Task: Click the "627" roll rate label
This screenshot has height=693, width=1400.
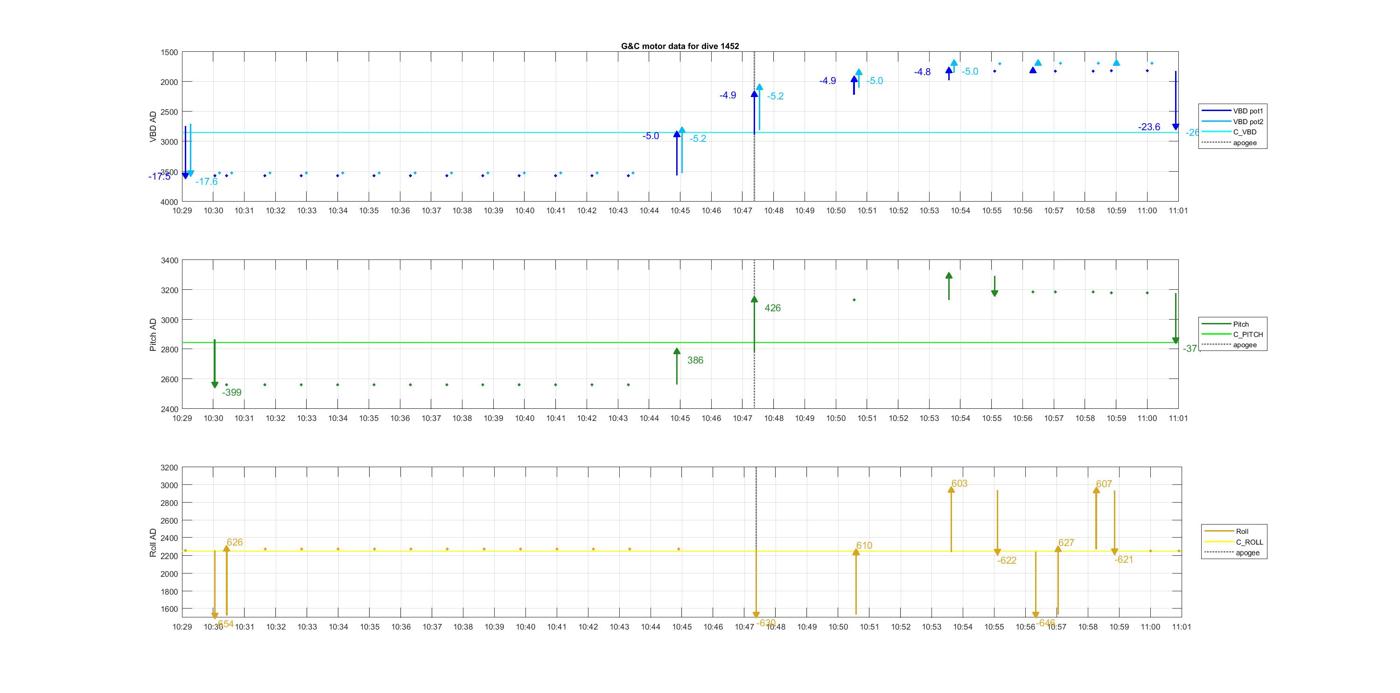Action: 1066,543
